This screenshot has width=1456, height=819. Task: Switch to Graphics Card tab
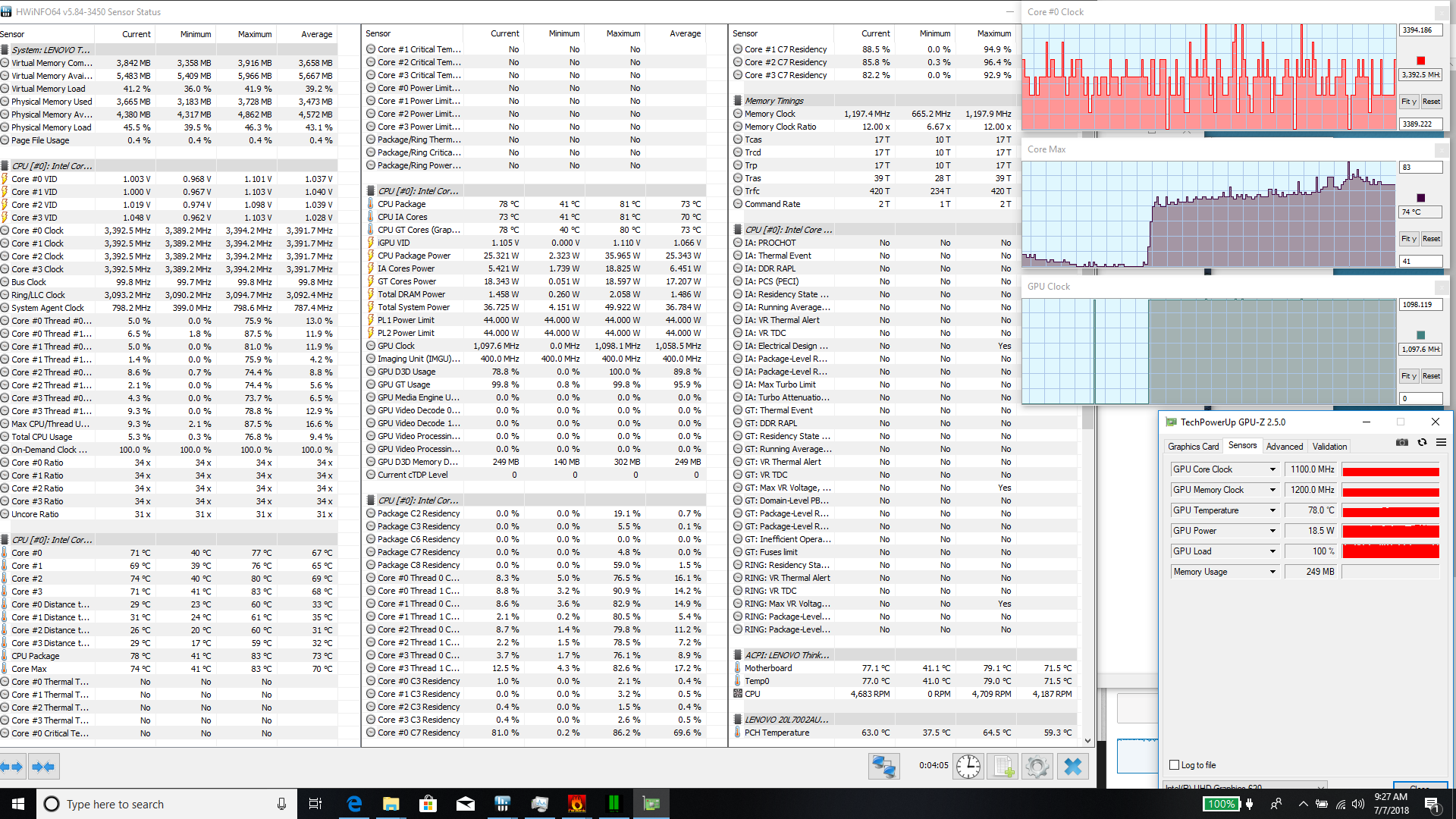tap(1193, 447)
